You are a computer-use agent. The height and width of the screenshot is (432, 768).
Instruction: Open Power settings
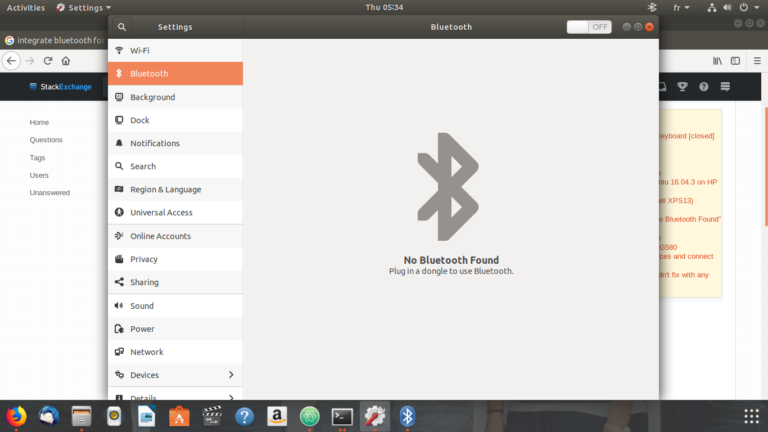click(x=175, y=329)
